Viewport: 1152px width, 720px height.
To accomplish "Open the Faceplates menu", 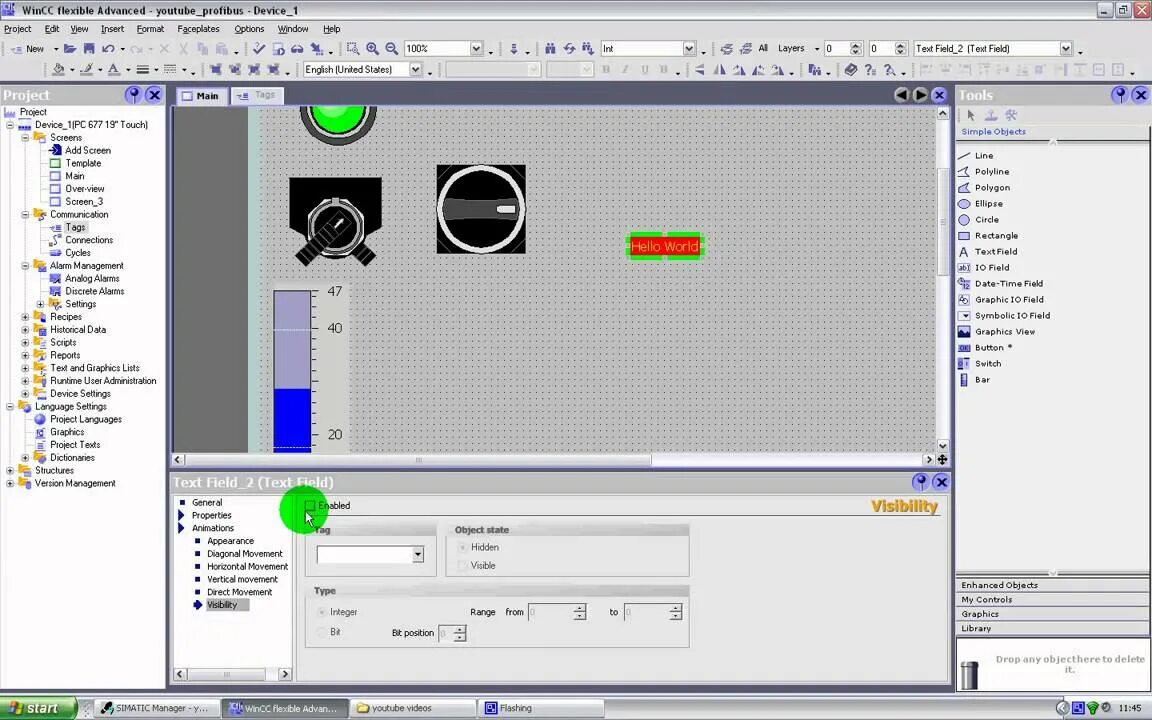I will tap(198, 29).
